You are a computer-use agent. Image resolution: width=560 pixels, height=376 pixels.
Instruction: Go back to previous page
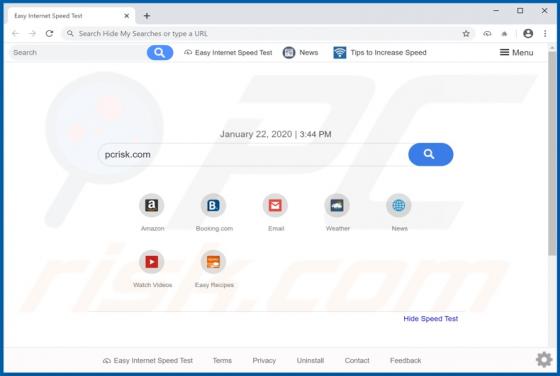tap(15, 34)
